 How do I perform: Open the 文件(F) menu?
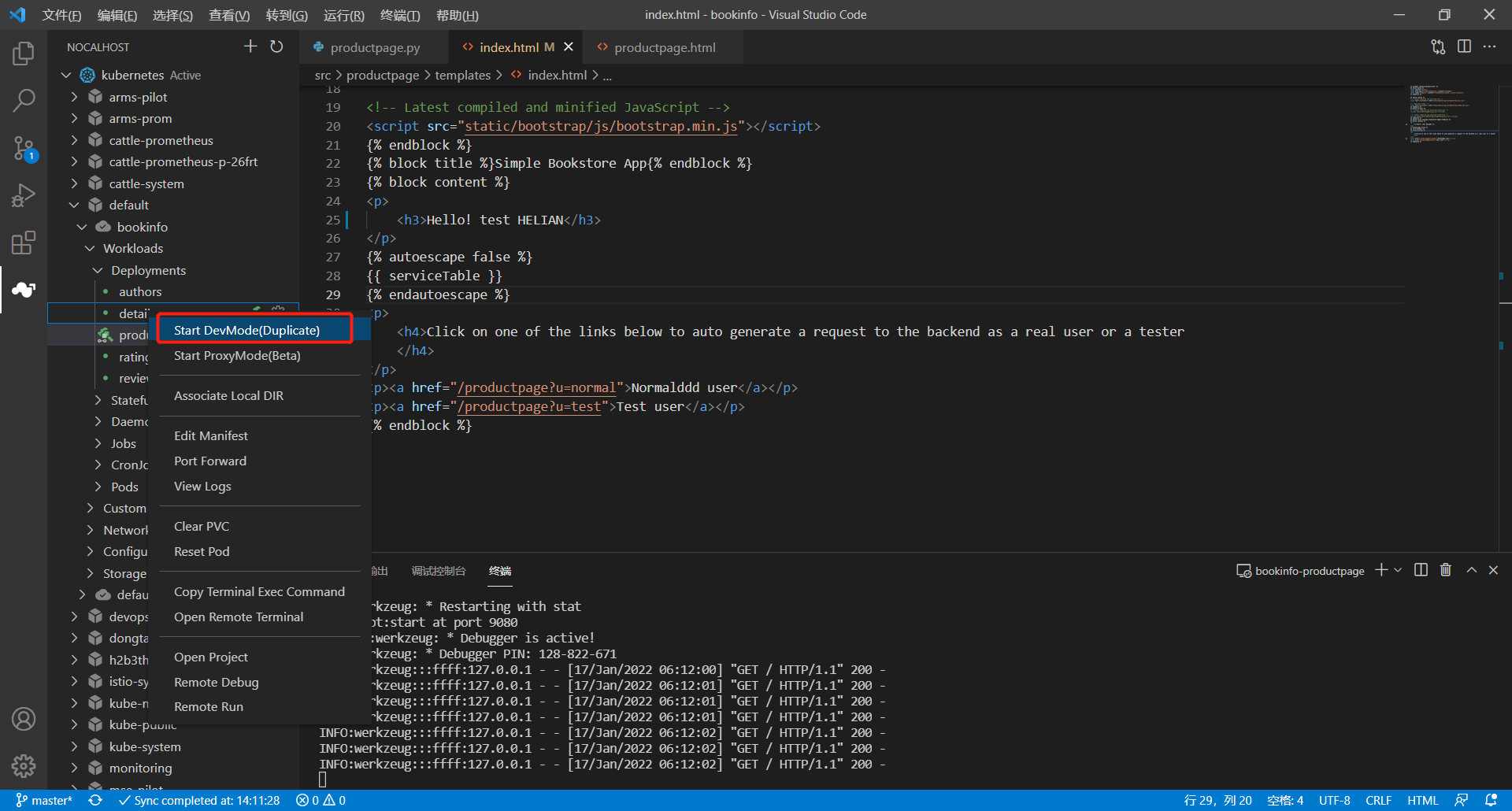61,15
